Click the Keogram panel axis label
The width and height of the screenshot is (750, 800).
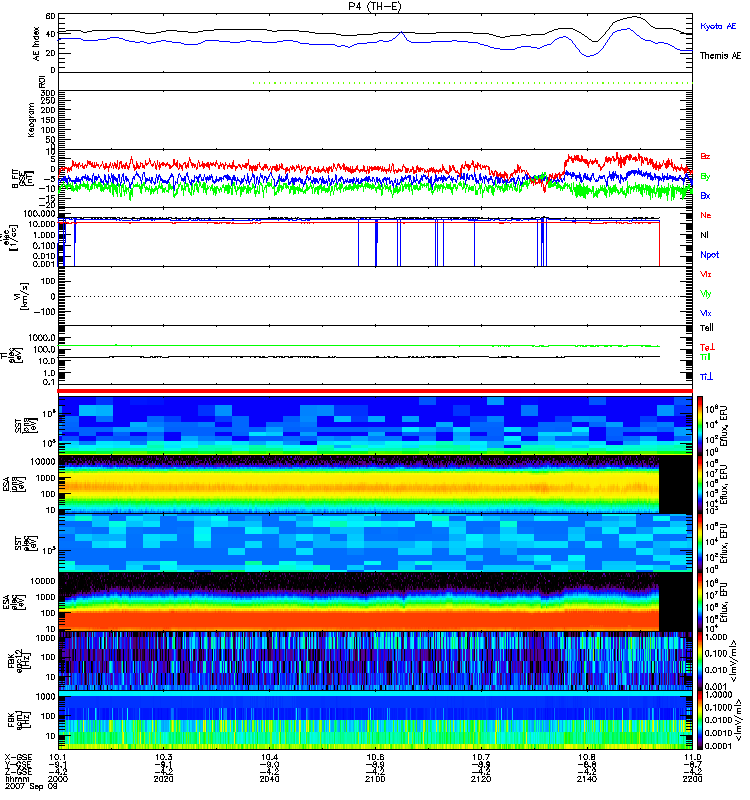pyautogui.click(x=31, y=120)
